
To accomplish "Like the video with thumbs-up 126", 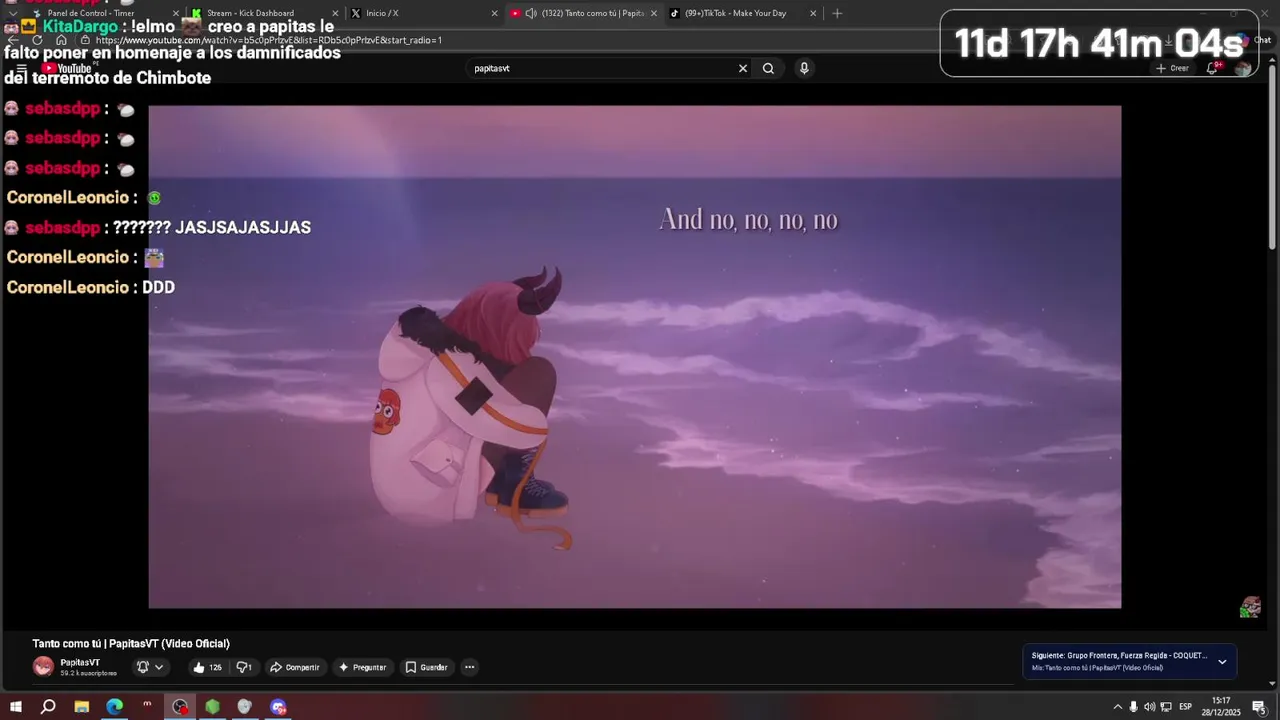I will coord(207,667).
